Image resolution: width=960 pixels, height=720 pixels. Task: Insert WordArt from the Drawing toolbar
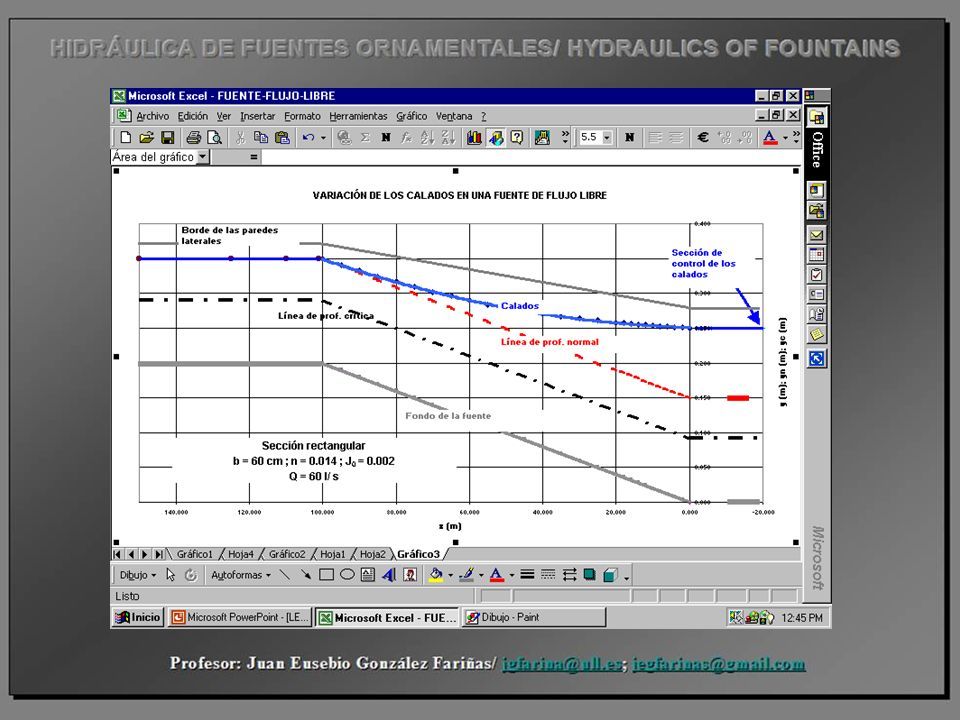tap(389, 575)
